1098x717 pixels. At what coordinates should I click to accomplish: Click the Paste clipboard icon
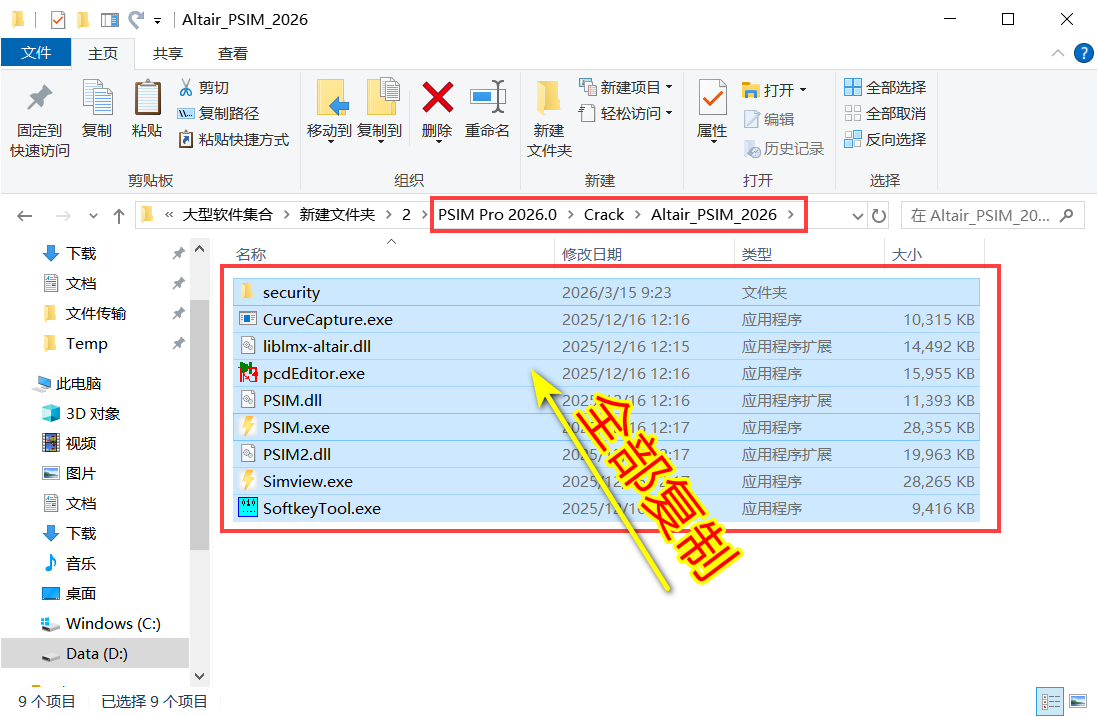[147, 97]
